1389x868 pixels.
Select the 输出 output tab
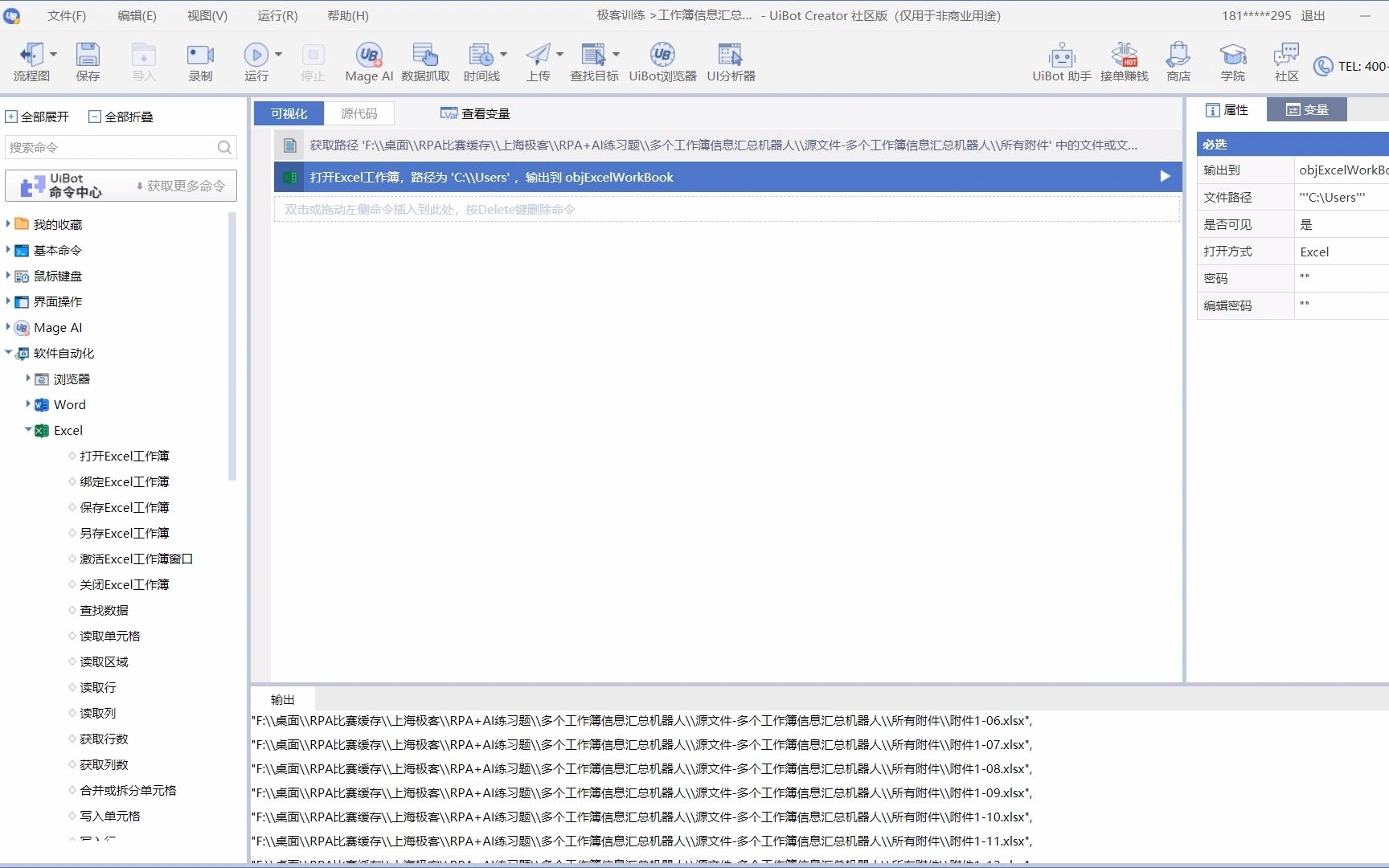point(283,699)
